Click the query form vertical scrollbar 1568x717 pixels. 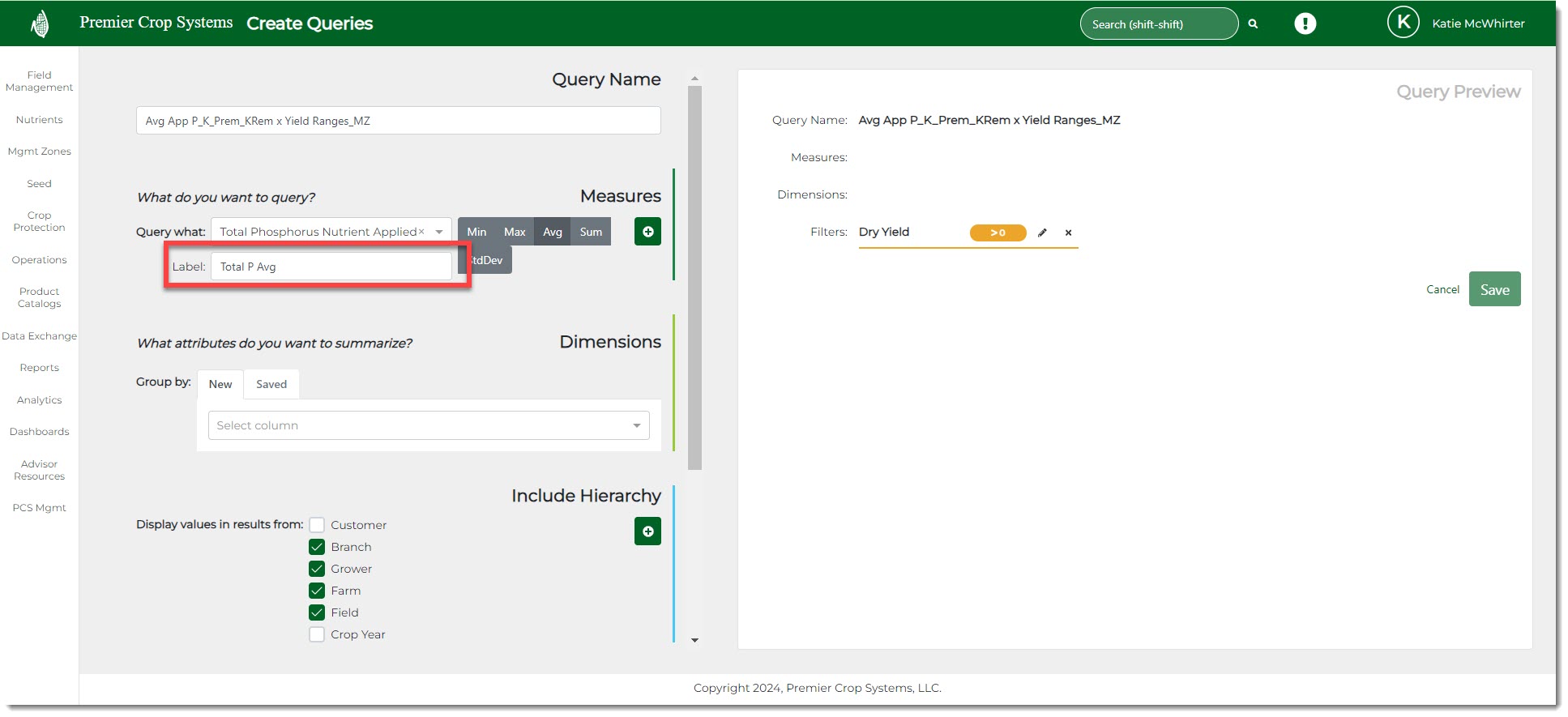694,275
